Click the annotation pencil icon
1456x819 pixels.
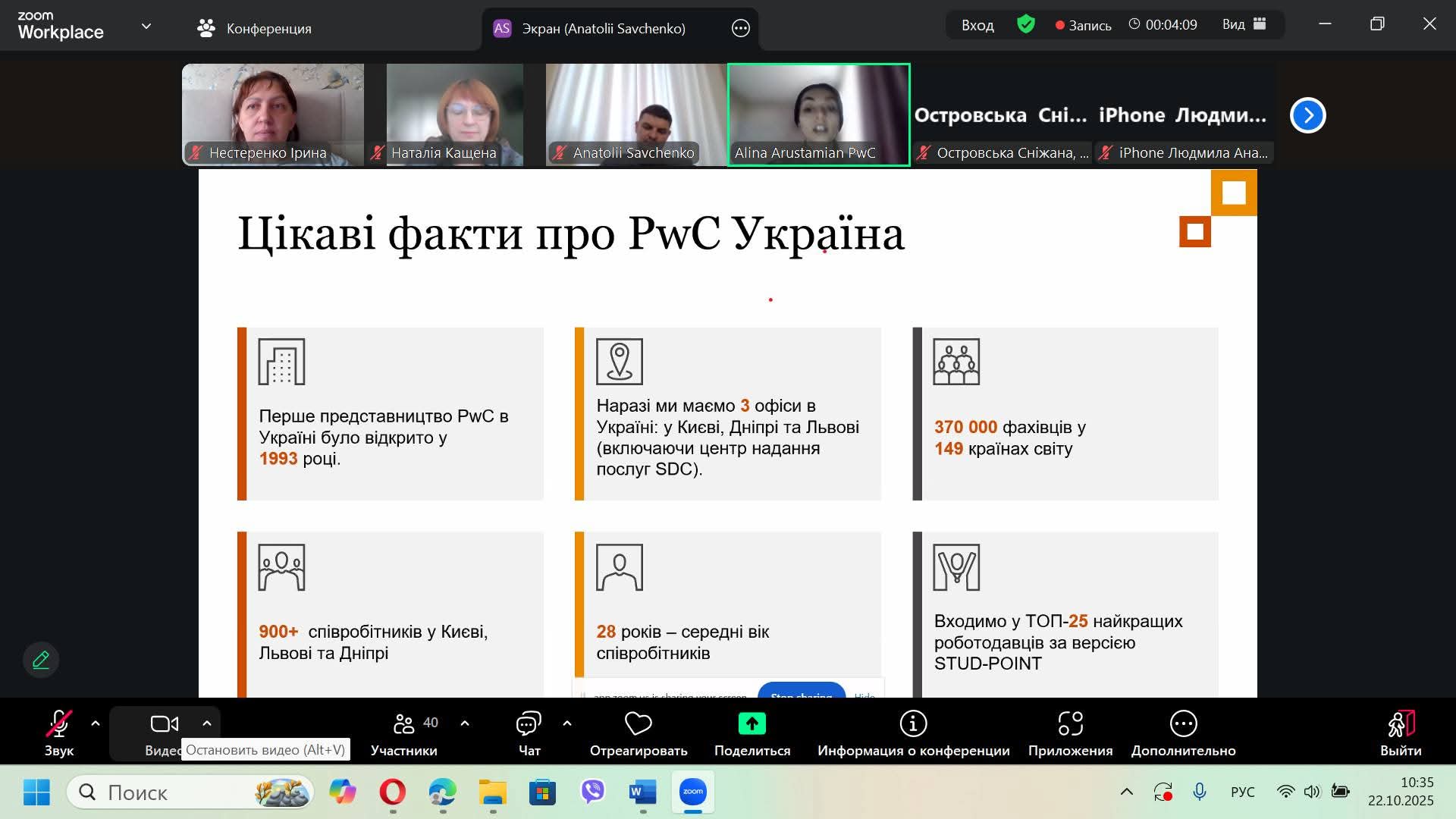(x=41, y=660)
